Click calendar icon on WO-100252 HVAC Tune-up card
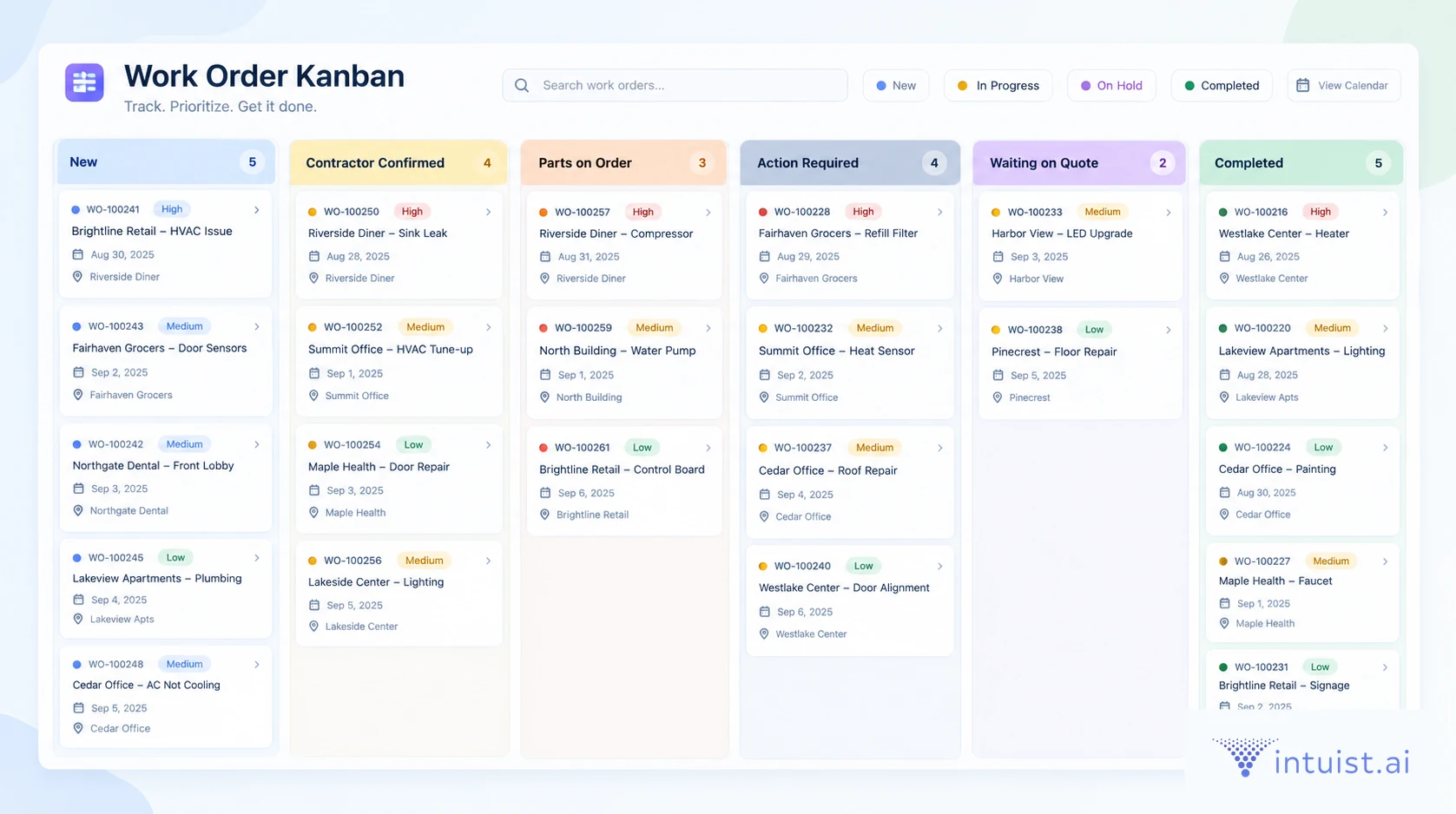 click(314, 373)
